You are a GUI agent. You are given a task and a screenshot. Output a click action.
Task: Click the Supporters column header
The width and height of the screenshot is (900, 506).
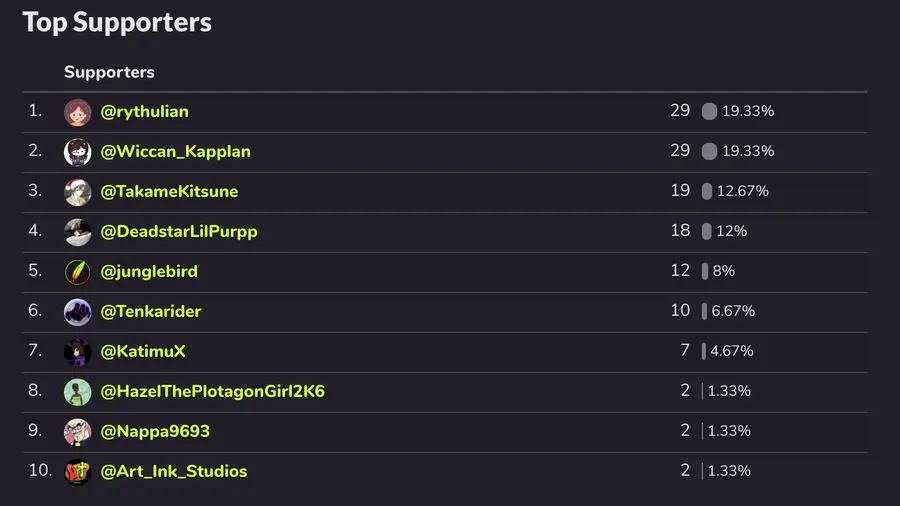109,72
